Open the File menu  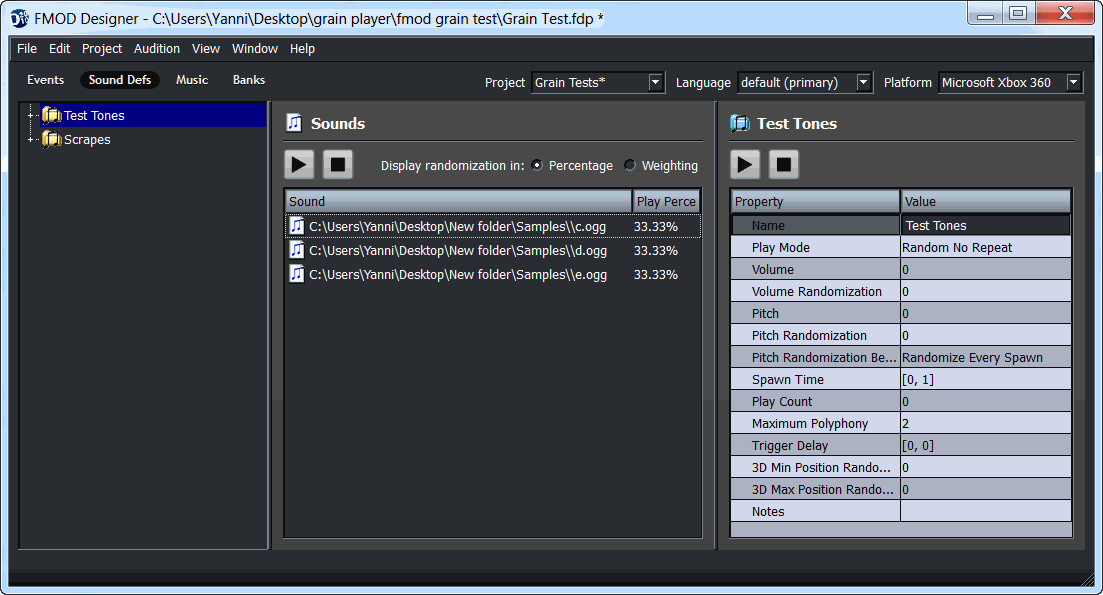[27, 49]
